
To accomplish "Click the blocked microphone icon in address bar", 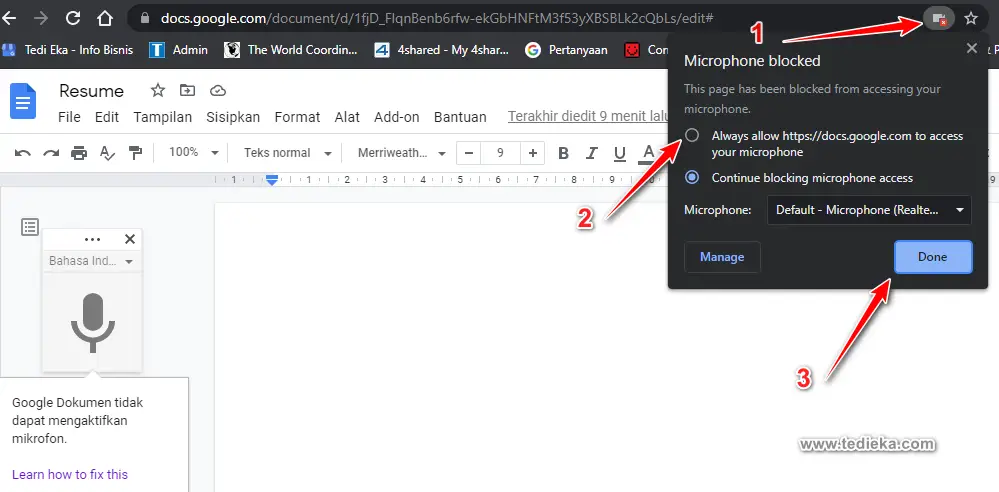I will click(x=938, y=18).
